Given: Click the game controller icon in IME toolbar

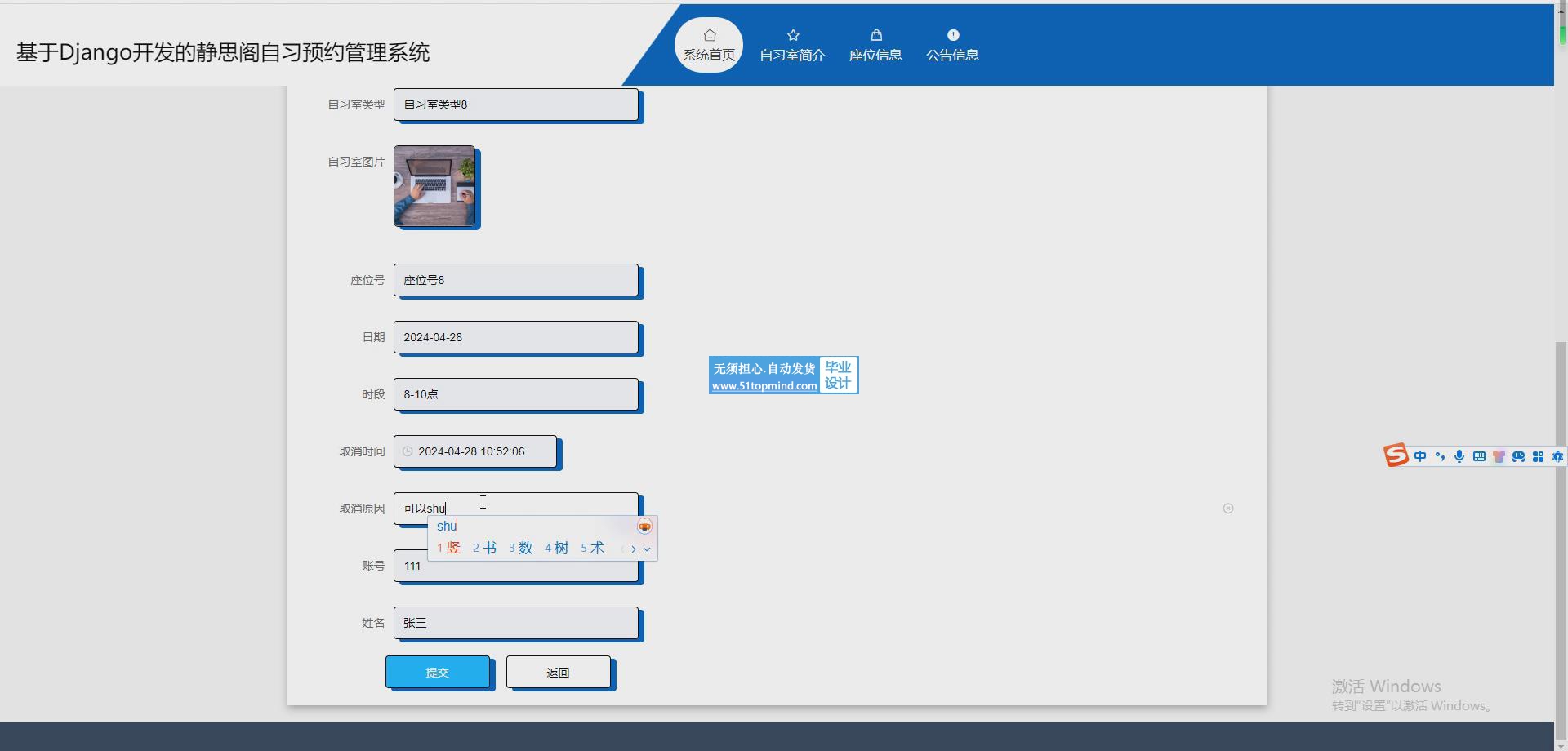Looking at the screenshot, I should tap(1518, 456).
